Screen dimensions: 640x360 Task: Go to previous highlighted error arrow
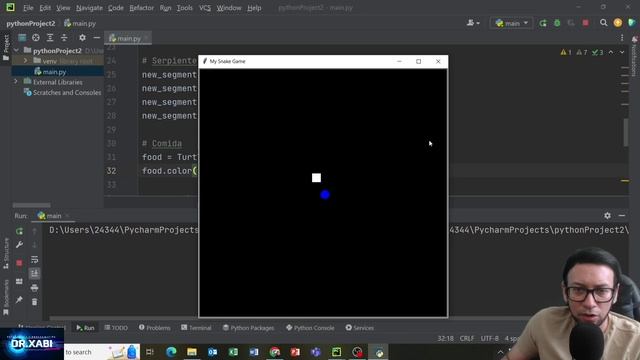coord(611,52)
